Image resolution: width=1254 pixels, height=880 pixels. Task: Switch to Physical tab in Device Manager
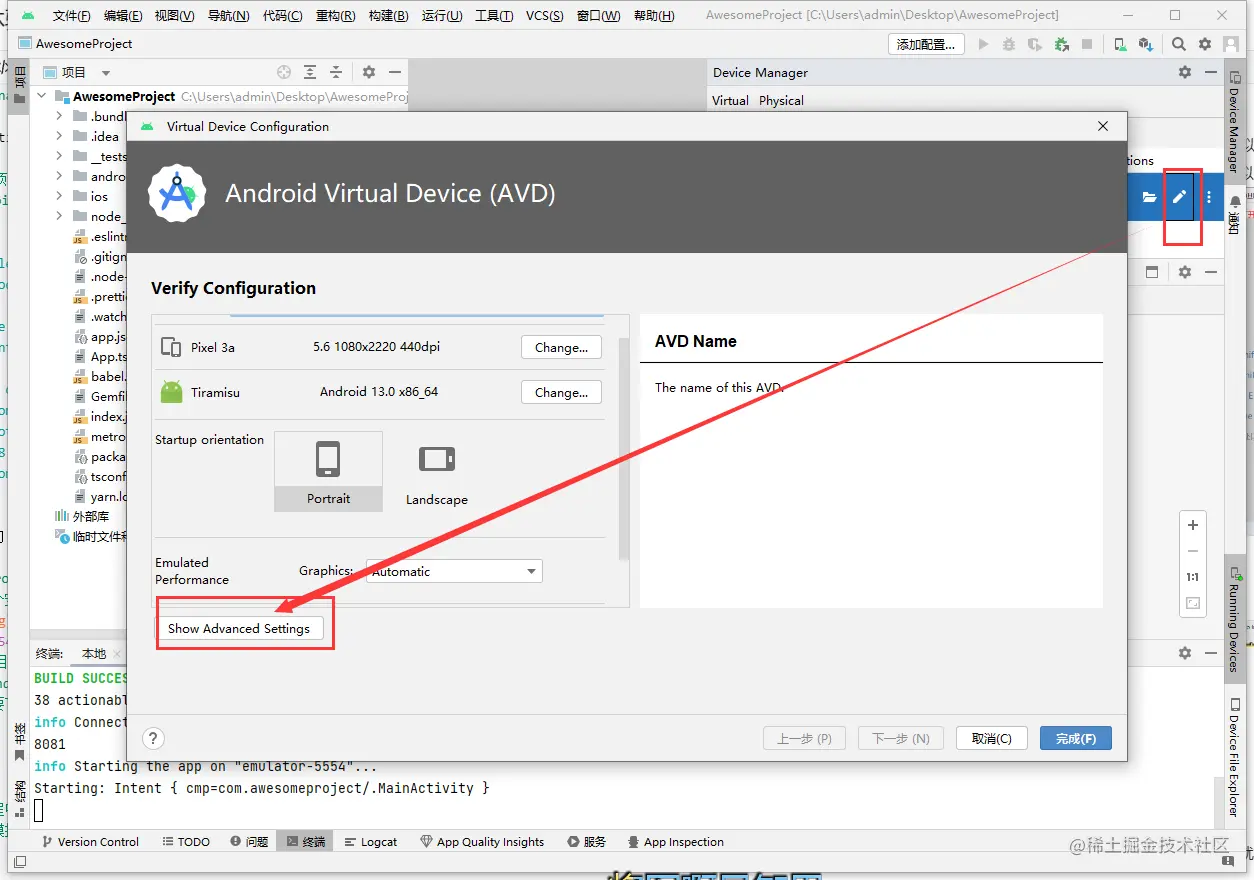pos(781,100)
